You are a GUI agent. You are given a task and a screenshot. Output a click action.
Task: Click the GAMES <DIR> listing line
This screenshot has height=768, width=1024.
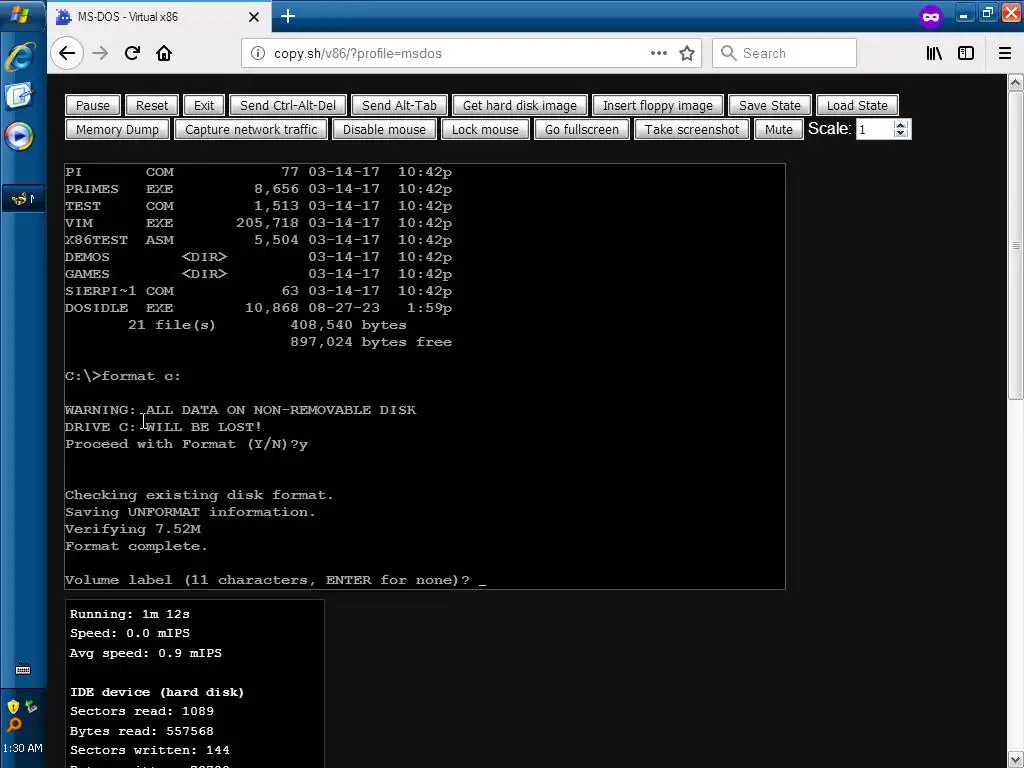pyautogui.click(x=258, y=274)
